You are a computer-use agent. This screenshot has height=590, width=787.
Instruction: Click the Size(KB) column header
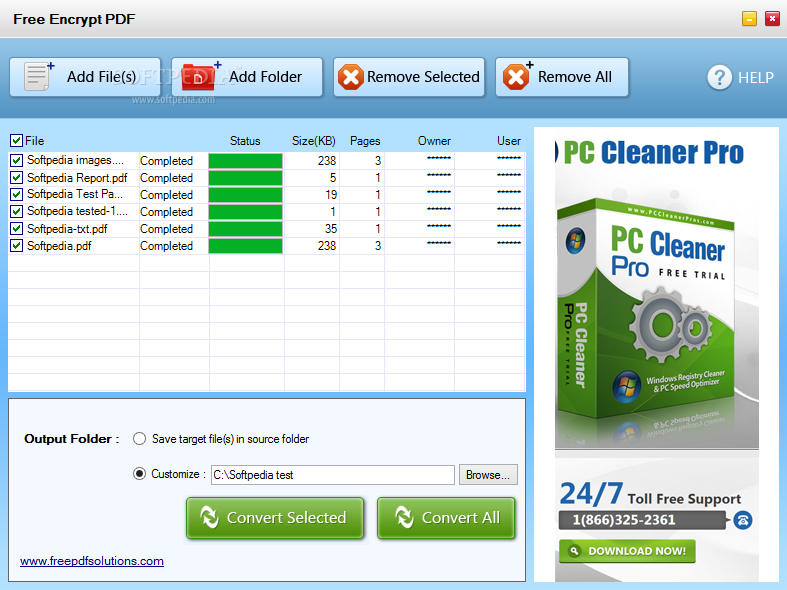(314, 141)
